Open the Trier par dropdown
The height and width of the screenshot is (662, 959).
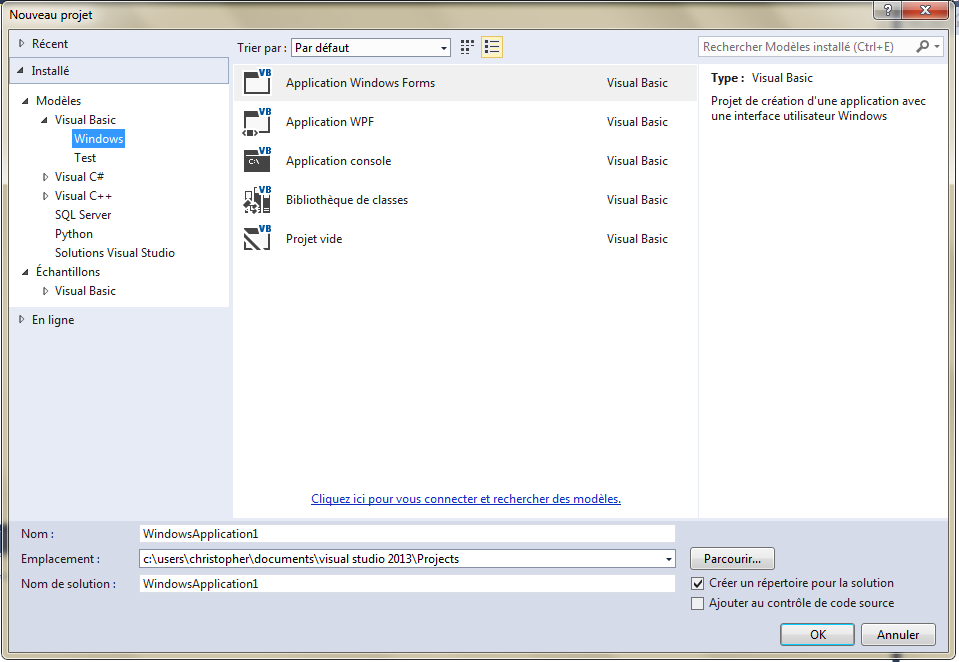371,48
